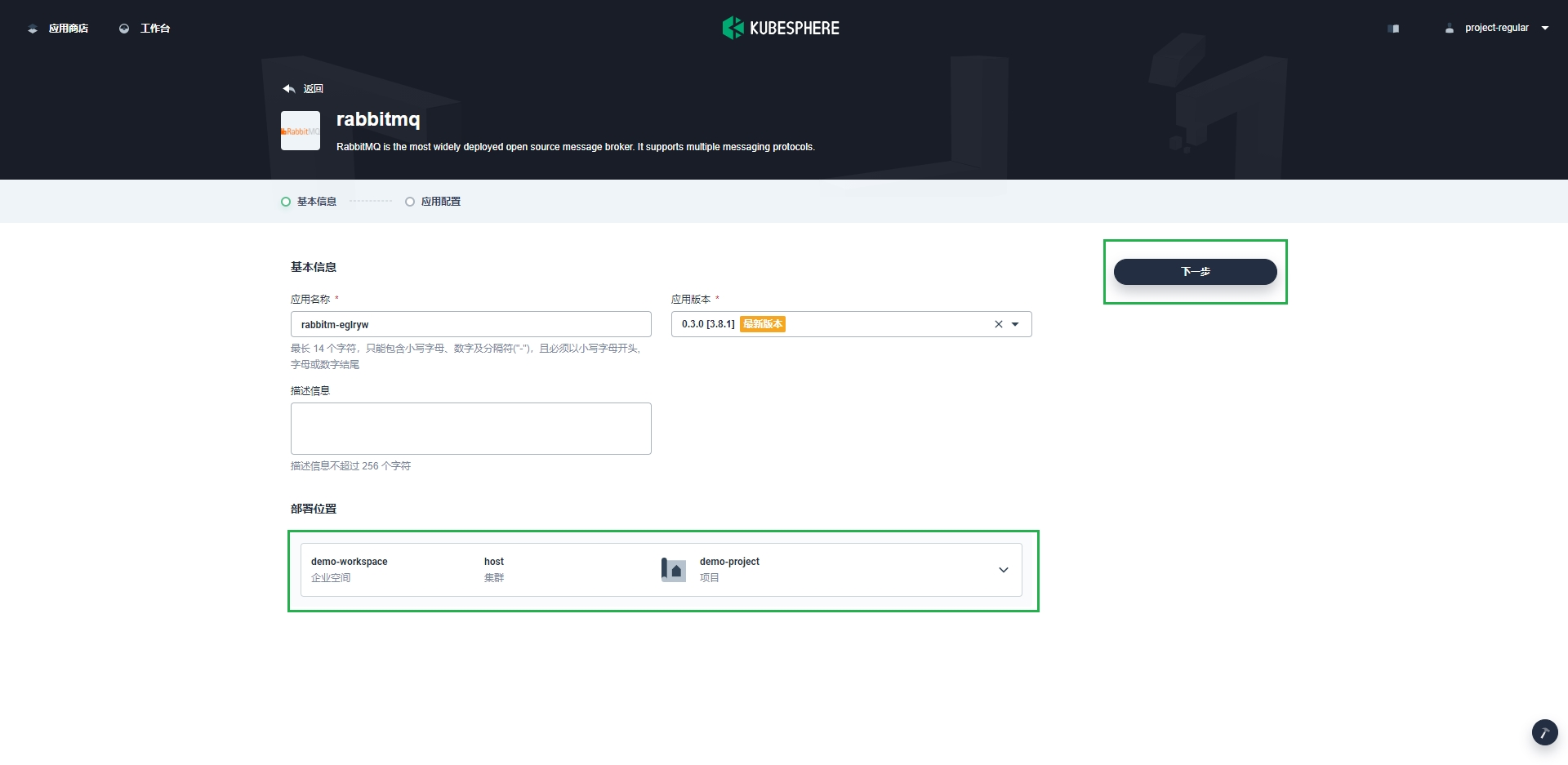Screen dimensions: 1568x765
Task: Focus the 应用名称 input field
Action: tap(471, 324)
